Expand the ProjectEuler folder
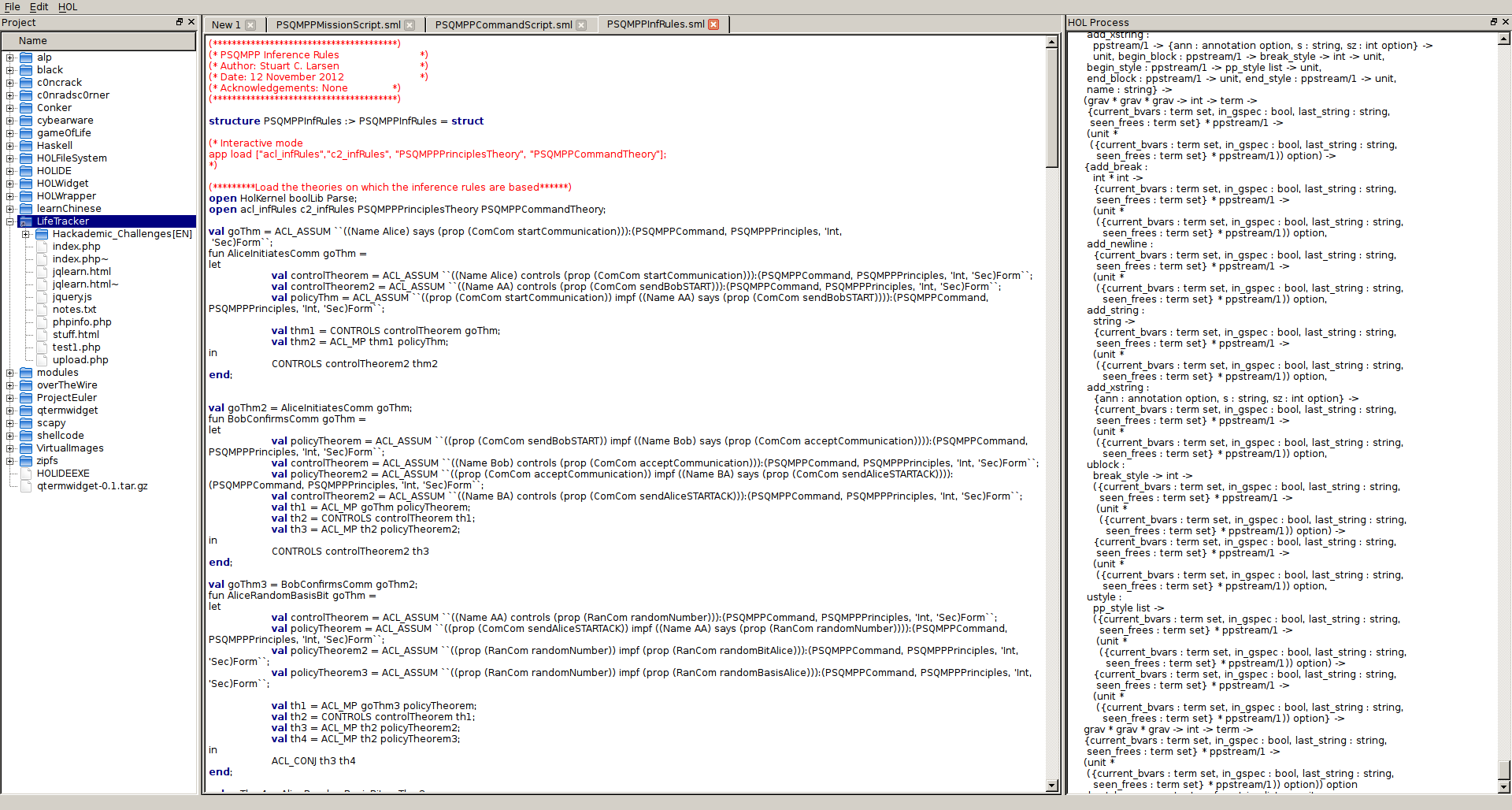This screenshot has width=1512, height=810. click(10, 398)
